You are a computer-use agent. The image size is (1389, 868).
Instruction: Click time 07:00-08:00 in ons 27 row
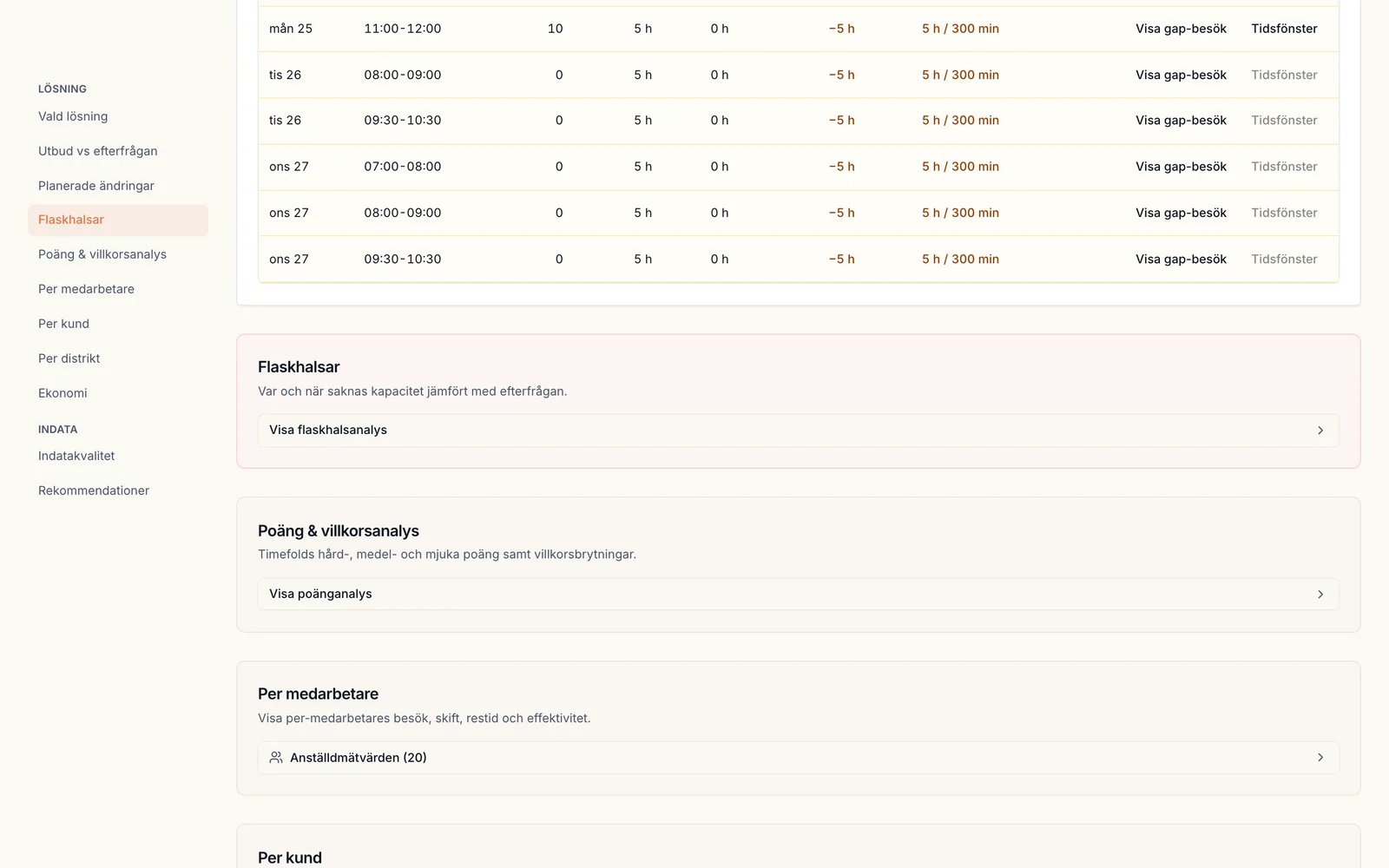click(x=403, y=167)
